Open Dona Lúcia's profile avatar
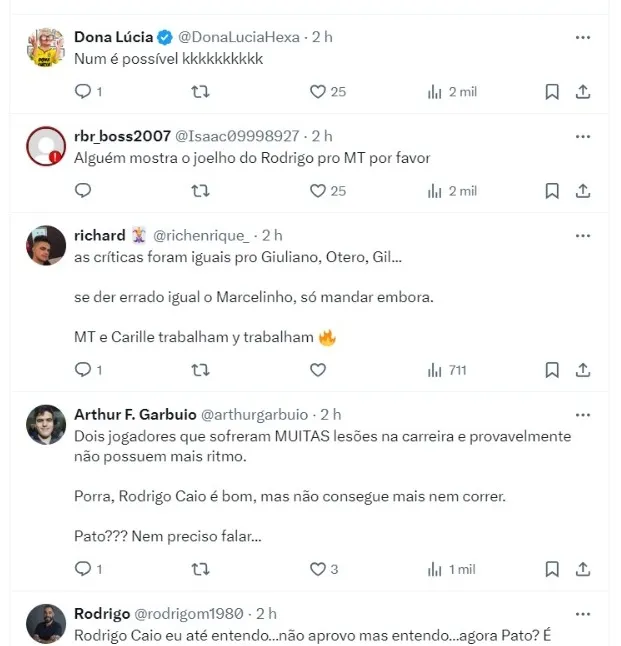The width and height of the screenshot is (621, 646). (45, 47)
